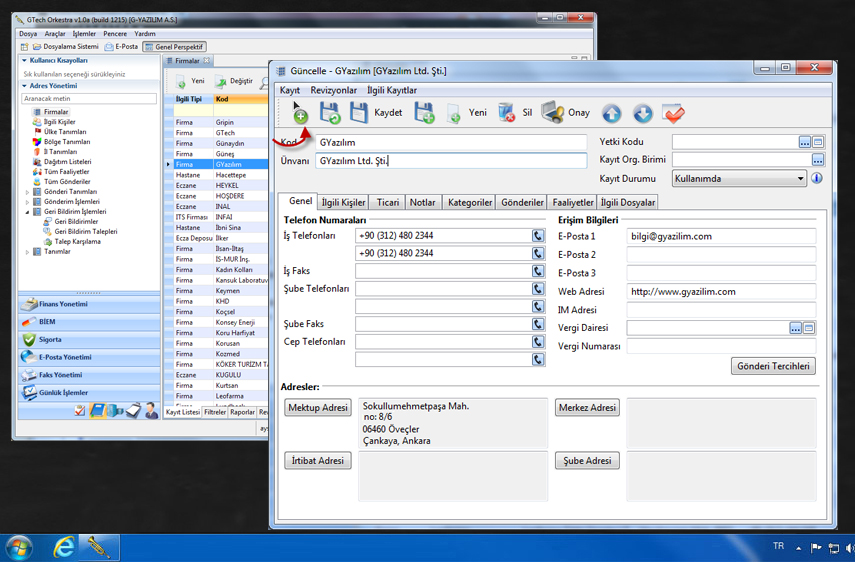
Task: Click Web Adresi input field
Action: click(x=721, y=292)
